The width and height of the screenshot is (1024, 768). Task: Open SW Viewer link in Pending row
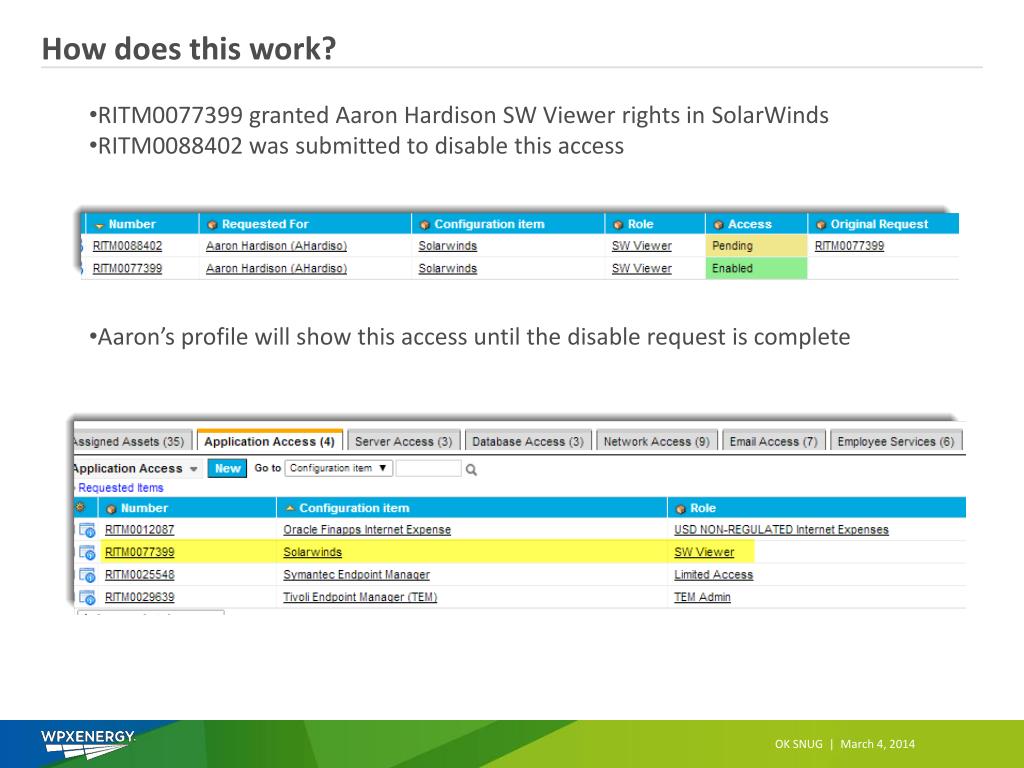click(641, 246)
